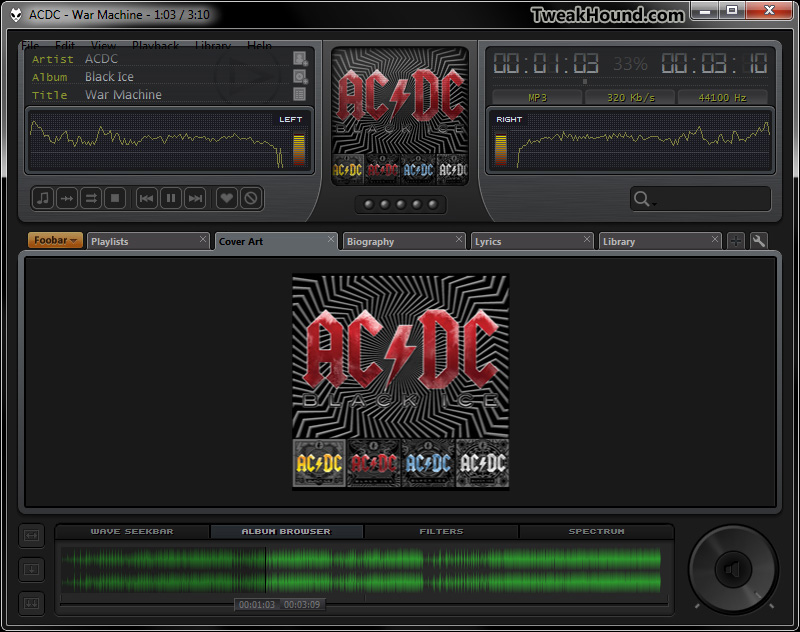Click the total time display 00:03:10
Image resolution: width=800 pixels, height=632 pixels.
(714, 64)
